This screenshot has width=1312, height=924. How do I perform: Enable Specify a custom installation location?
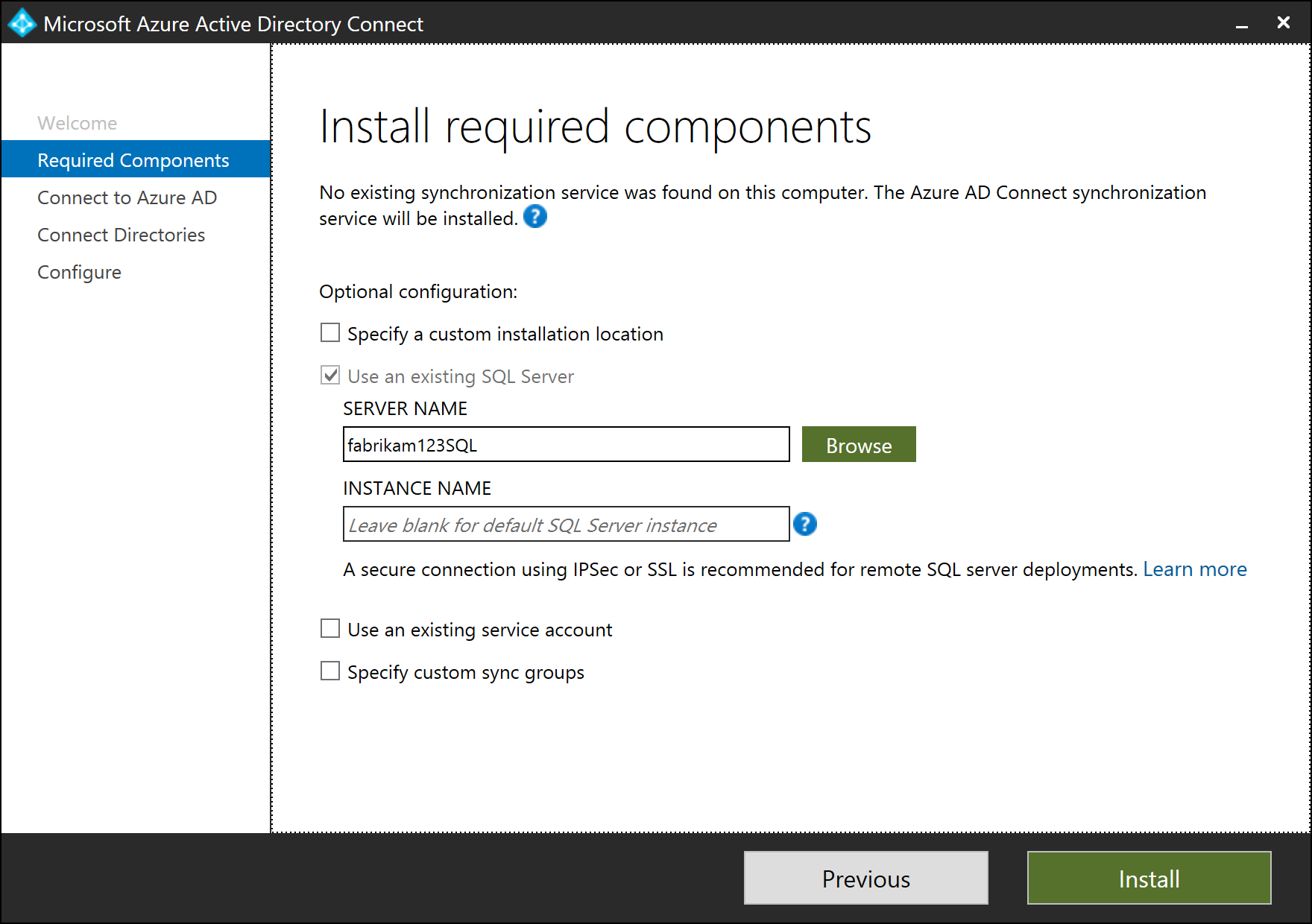pyautogui.click(x=329, y=332)
